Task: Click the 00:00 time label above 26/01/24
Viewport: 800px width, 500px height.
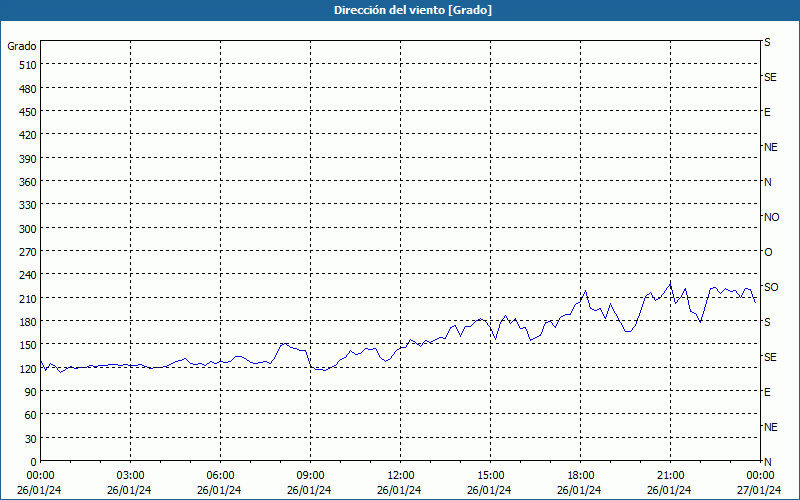Action: 40,476
